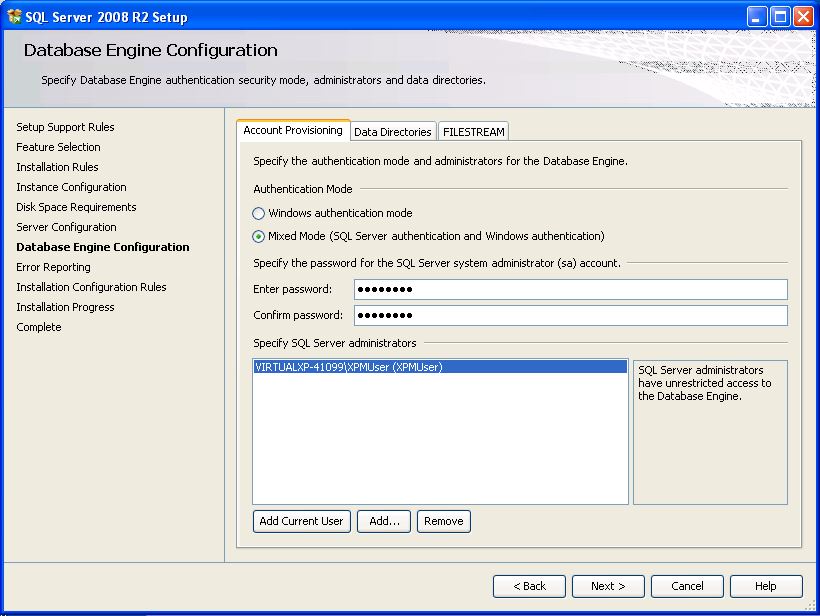Open Help for this setup page
Screen dimensions: 820x616
coord(766,586)
